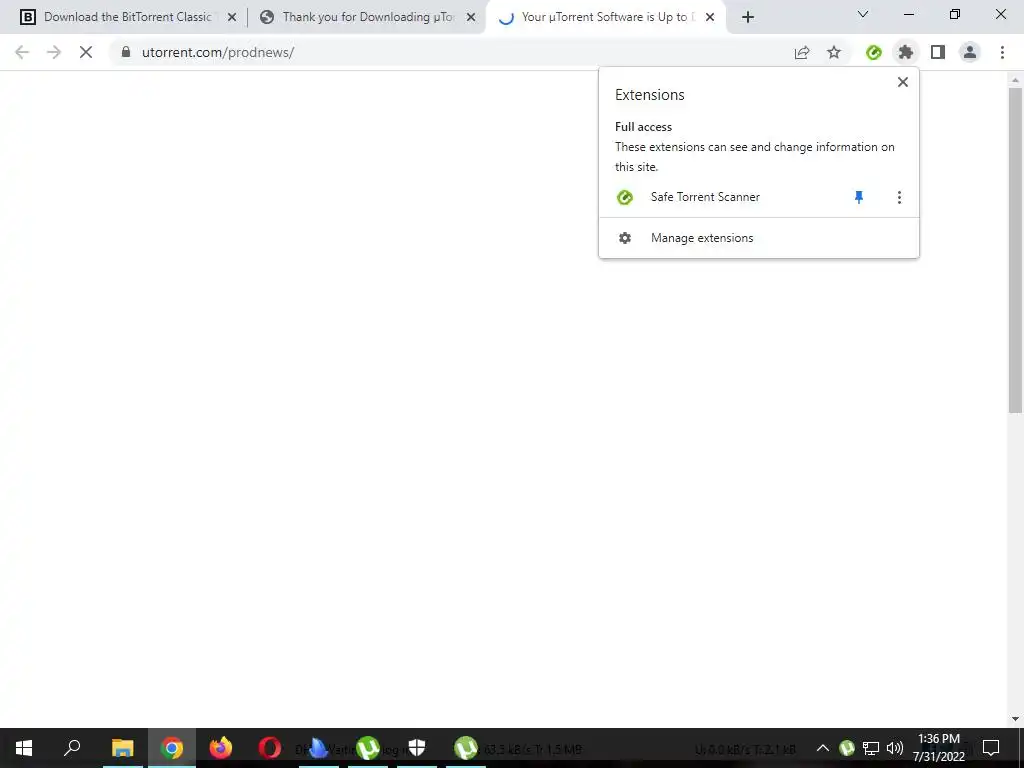Open the Windows Start menu
Viewport: 1024px width, 768px height.
coord(24,748)
